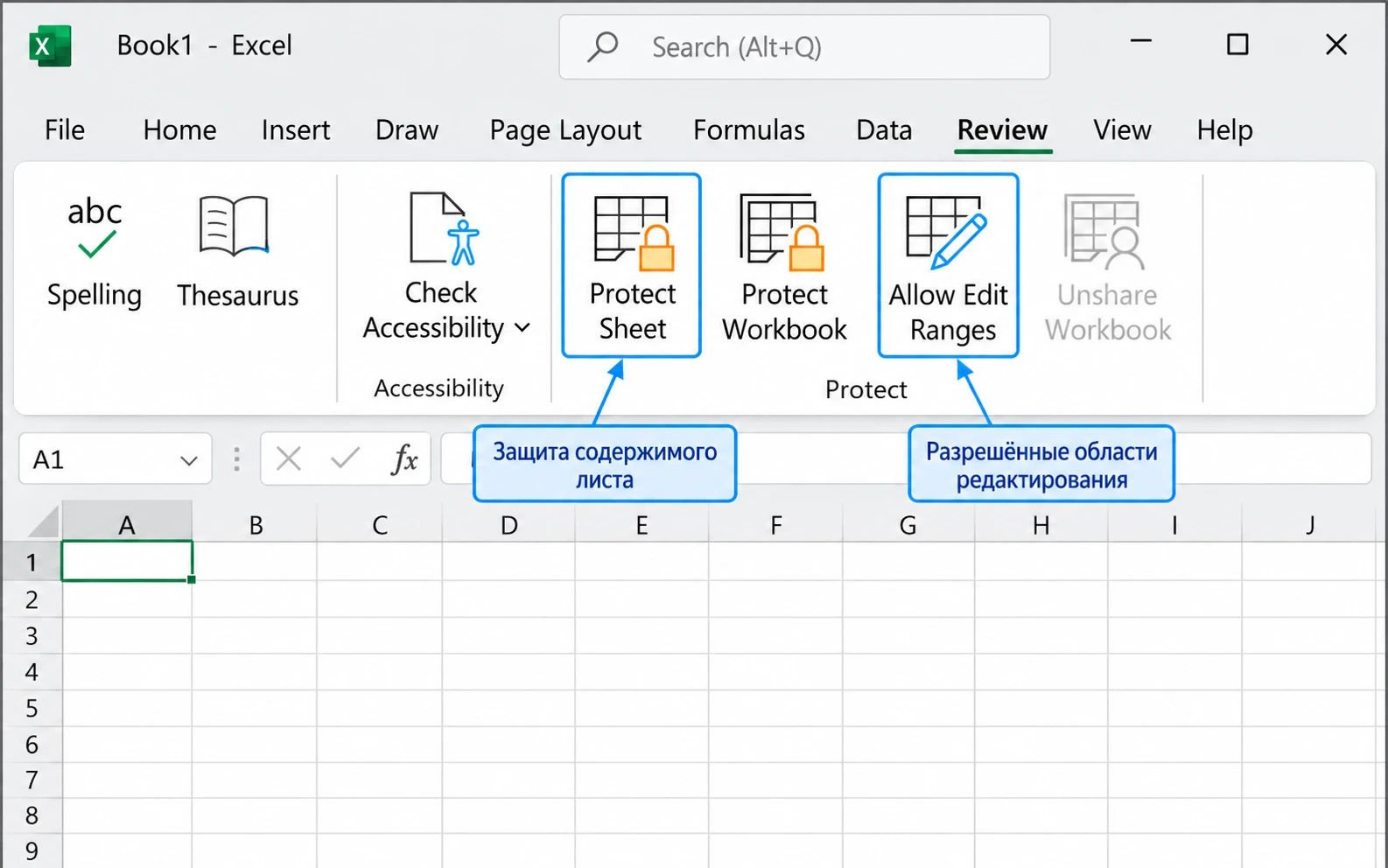Open Allow Edit Ranges tool
Screen dimensions: 1388x868
pyautogui.click(x=949, y=265)
